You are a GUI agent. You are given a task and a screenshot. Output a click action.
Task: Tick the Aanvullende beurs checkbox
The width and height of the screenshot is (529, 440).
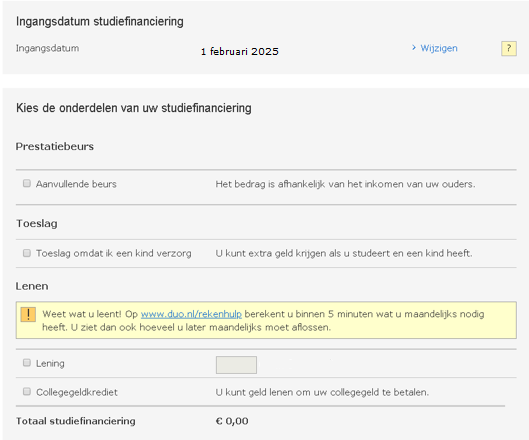27,183
